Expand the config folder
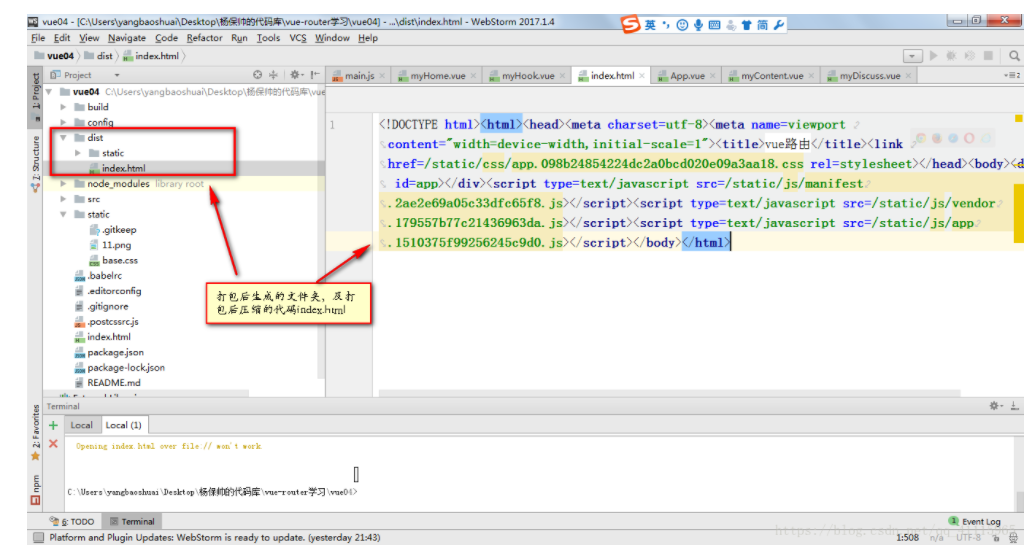The width and height of the screenshot is (1035, 552). click(x=63, y=122)
